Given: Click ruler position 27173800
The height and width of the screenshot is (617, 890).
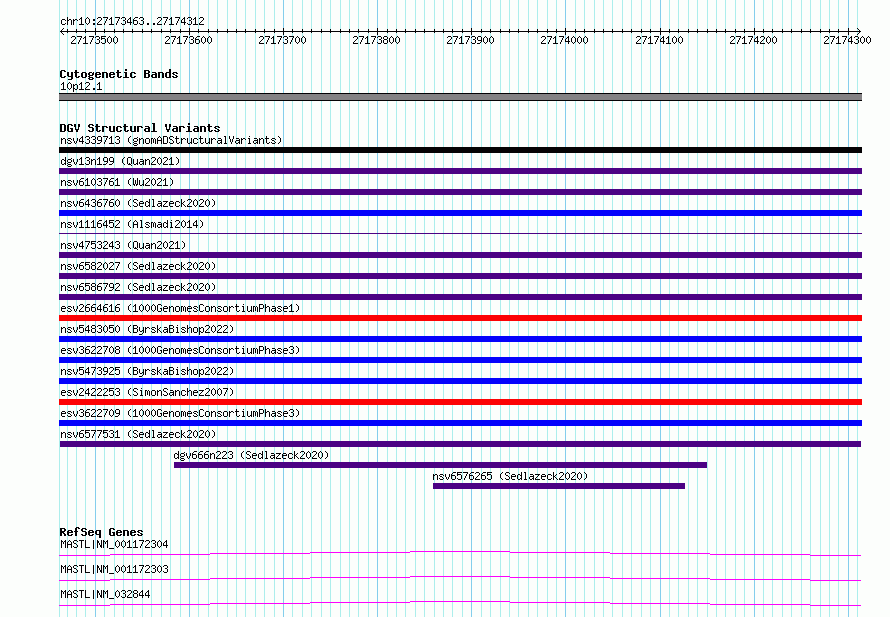Looking at the screenshot, I should click(376, 40).
